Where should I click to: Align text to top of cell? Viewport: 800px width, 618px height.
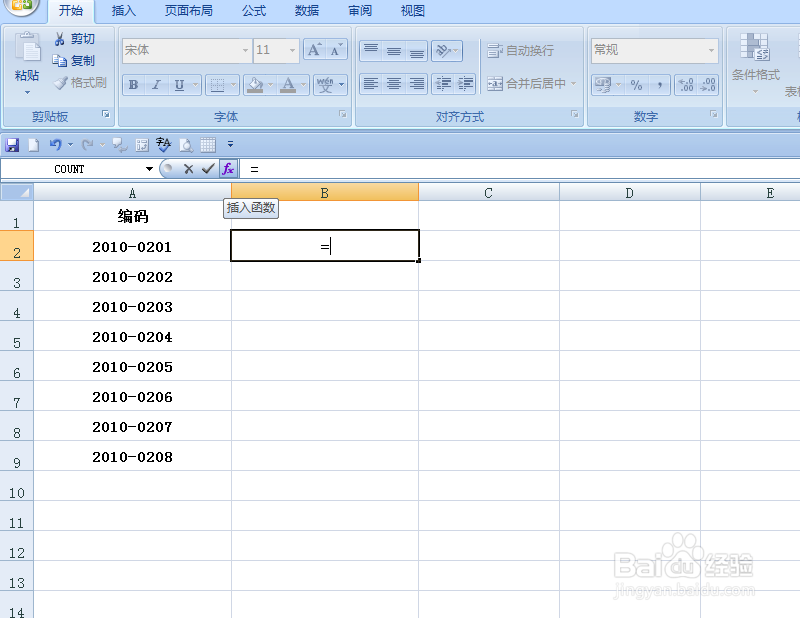(x=371, y=51)
